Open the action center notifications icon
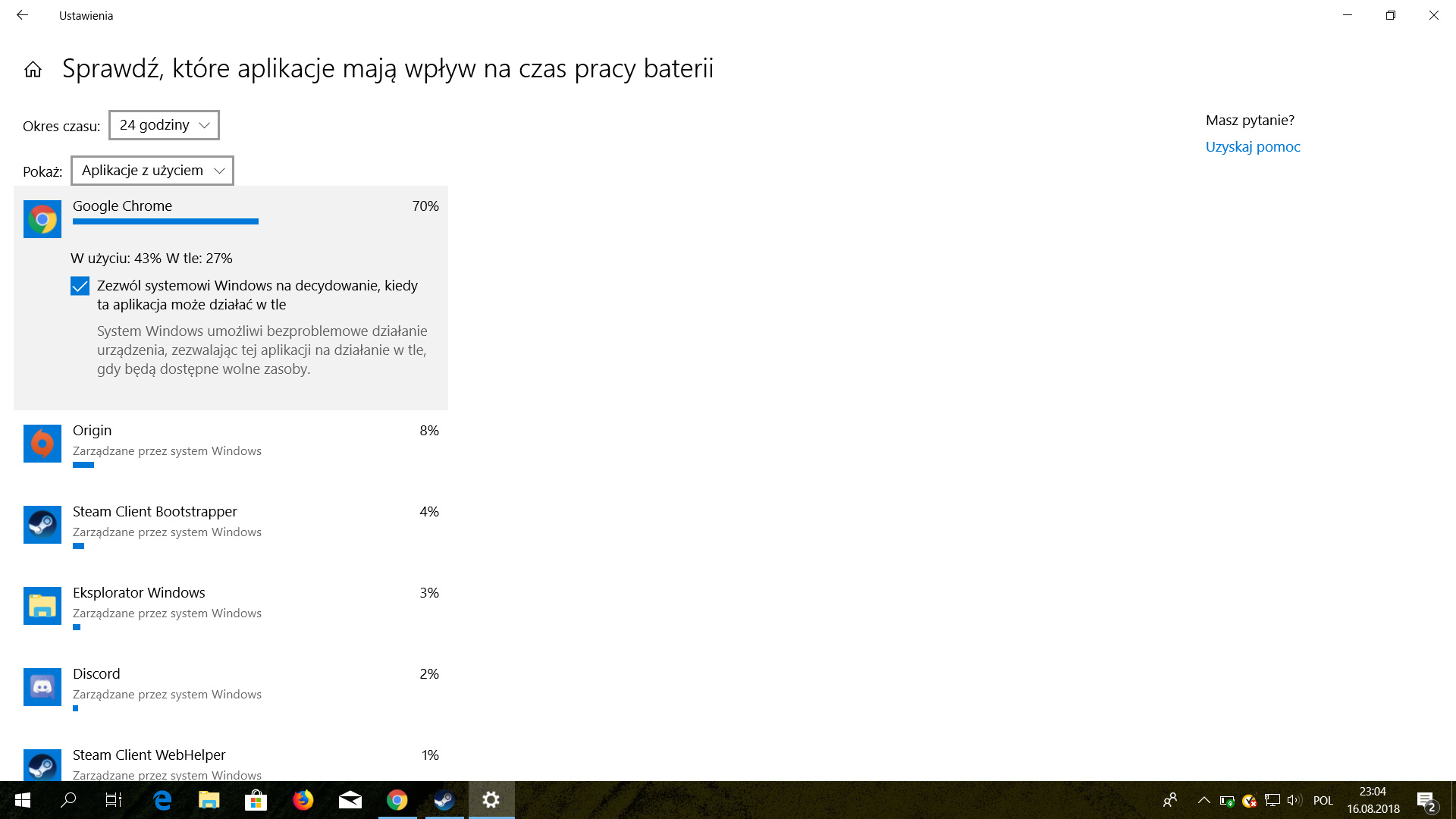The width and height of the screenshot is (1456, 819). tap(1425, 800)
